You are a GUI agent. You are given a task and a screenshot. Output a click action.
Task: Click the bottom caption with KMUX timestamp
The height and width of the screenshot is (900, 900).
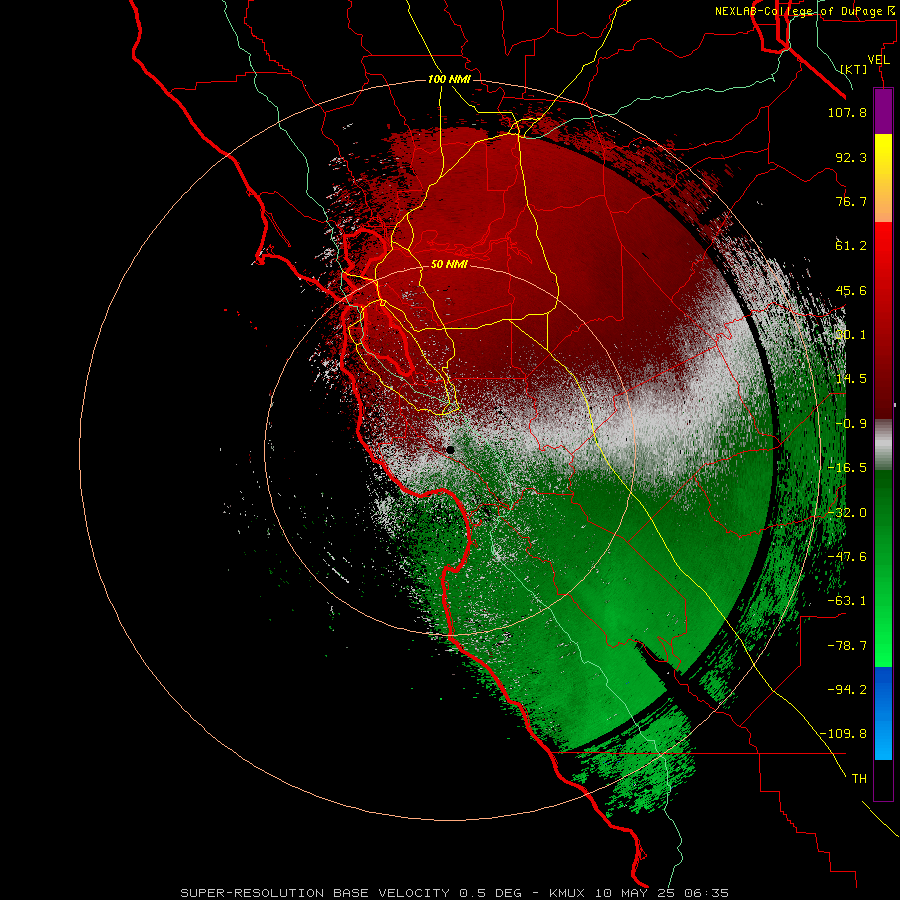[x=455, y=893]
